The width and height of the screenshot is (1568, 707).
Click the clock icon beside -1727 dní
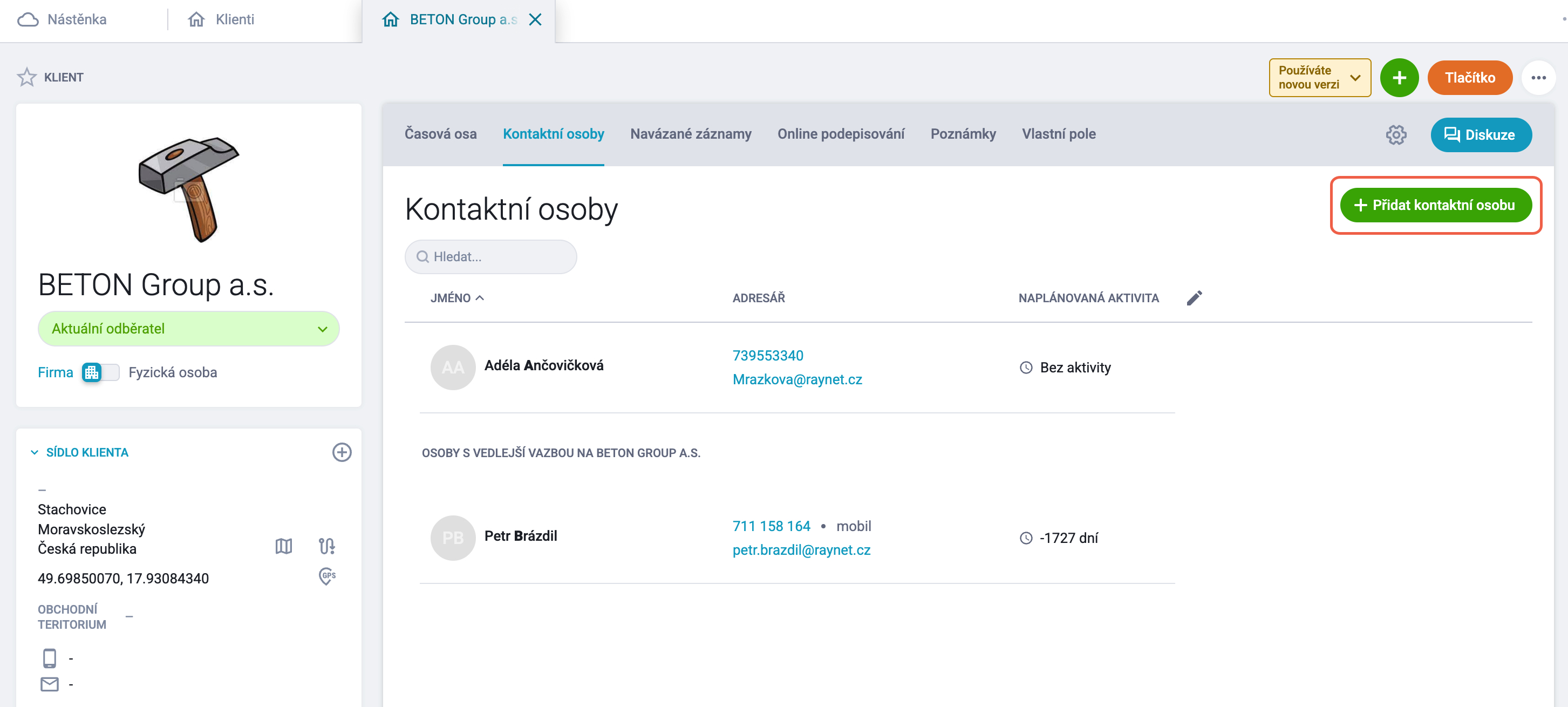tap(1026, 538)
